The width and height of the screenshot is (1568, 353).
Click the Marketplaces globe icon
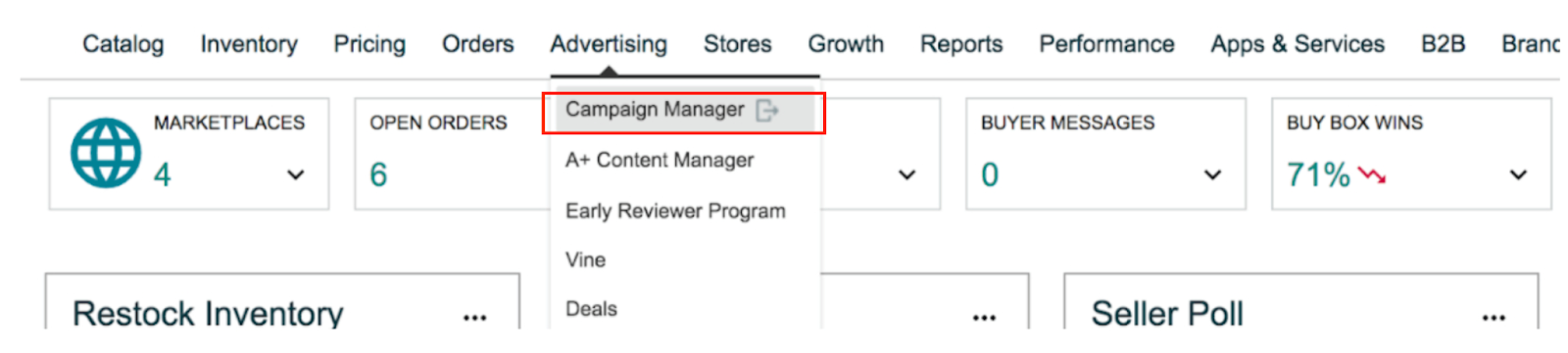tap(106, 153)
